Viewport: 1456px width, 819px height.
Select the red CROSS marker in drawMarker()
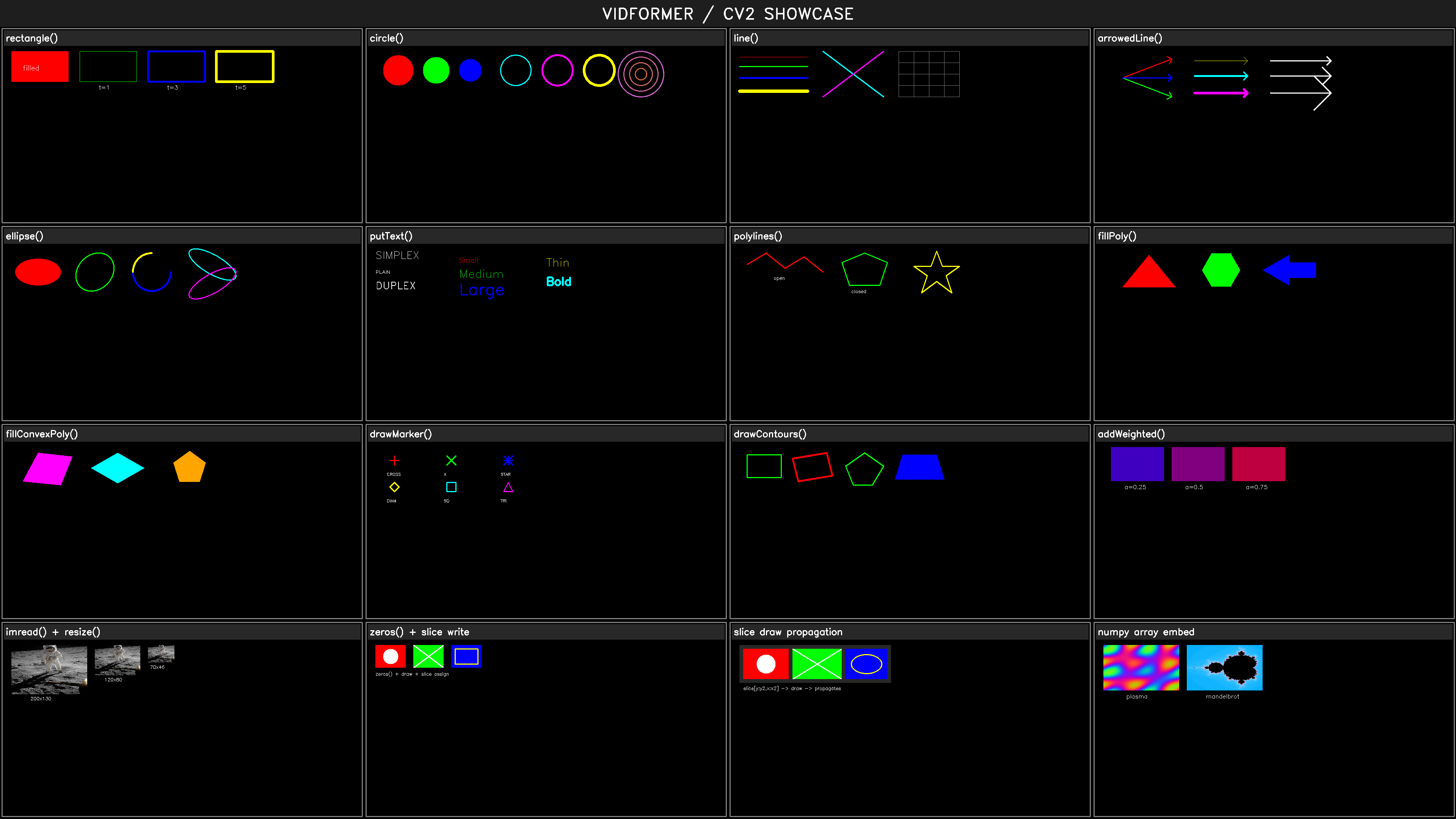394,460
